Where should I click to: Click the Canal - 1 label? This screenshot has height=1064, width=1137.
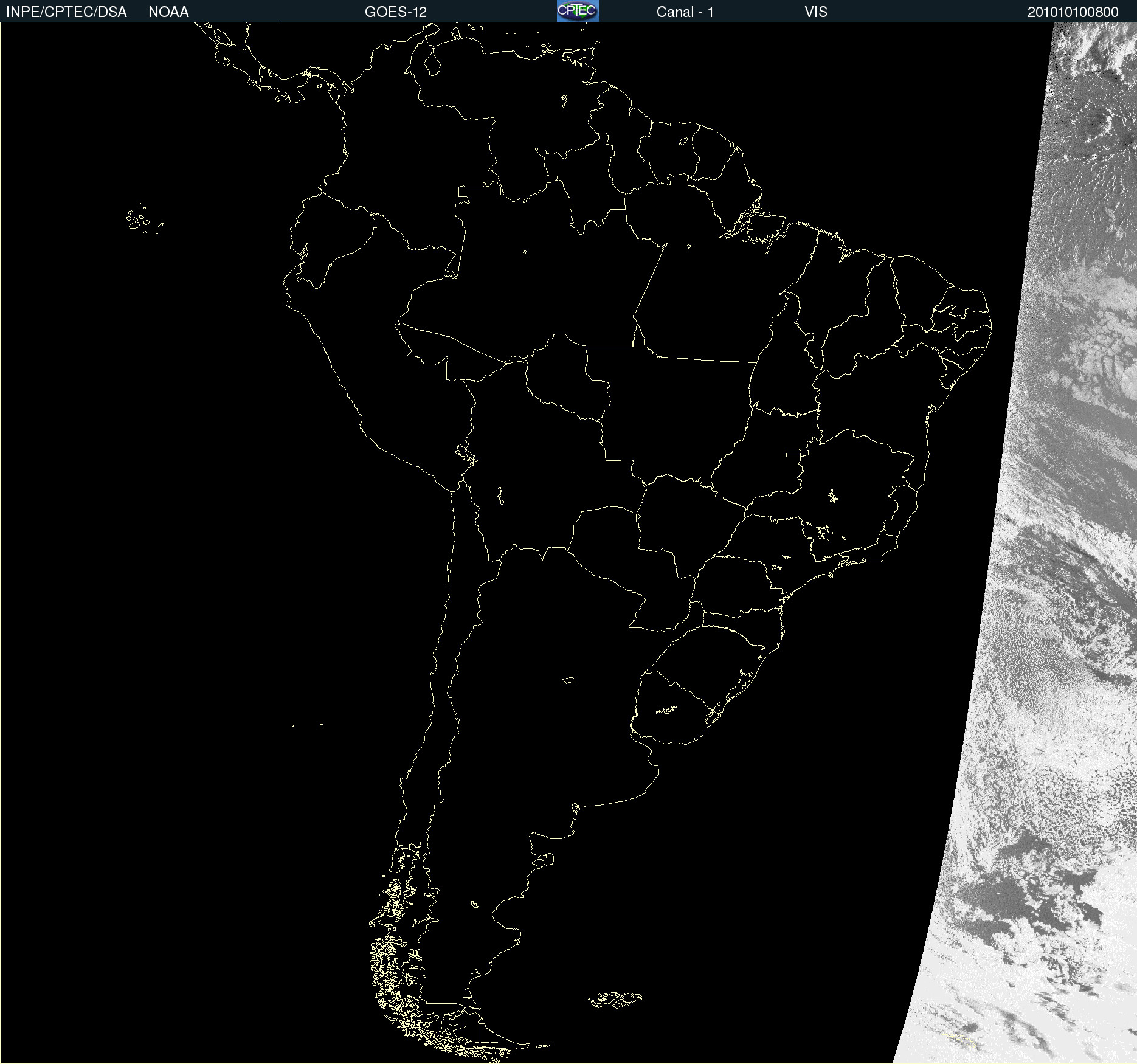pos(685,12)
